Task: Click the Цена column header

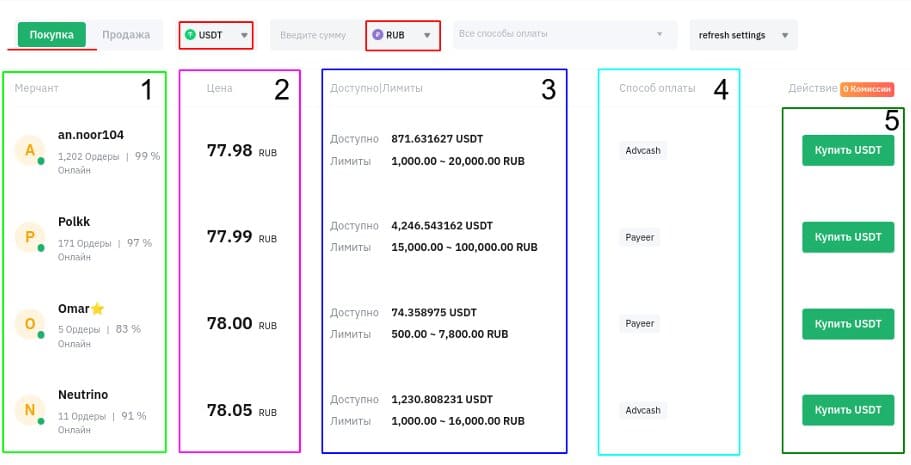Action: pyautogui.click(x=220, y=88)
